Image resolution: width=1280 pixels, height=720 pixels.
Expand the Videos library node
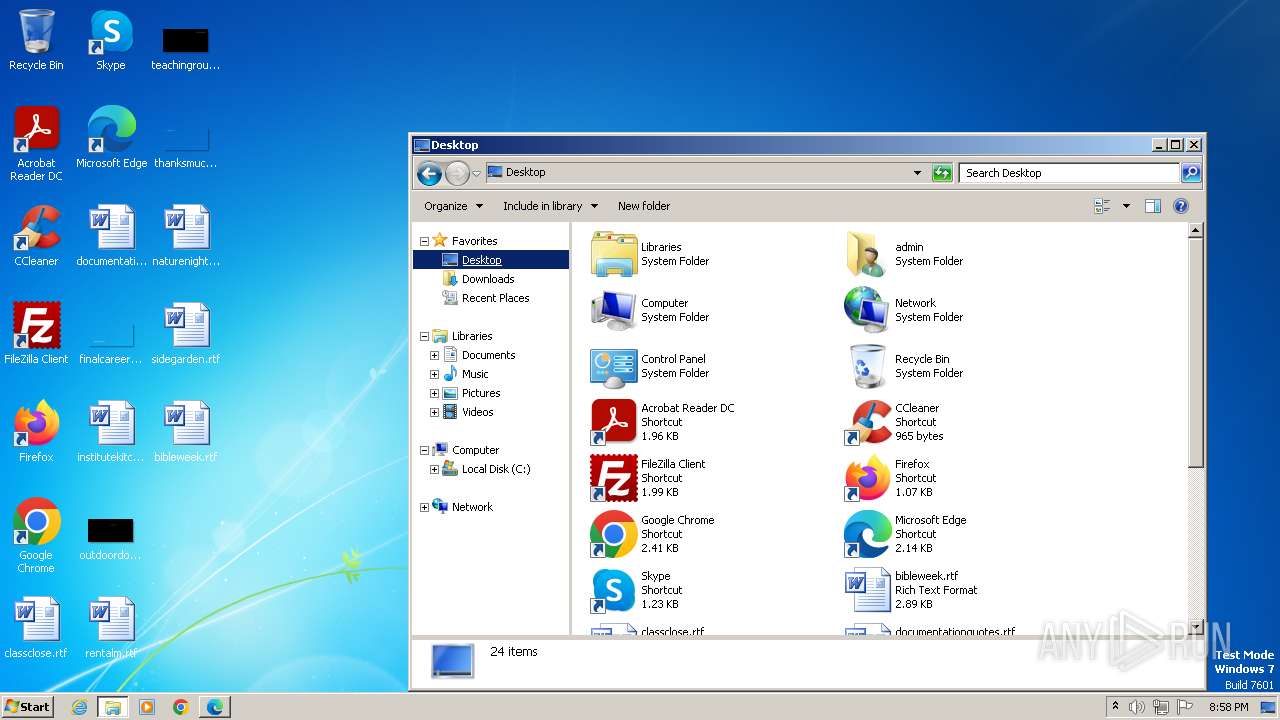[434, 412]
